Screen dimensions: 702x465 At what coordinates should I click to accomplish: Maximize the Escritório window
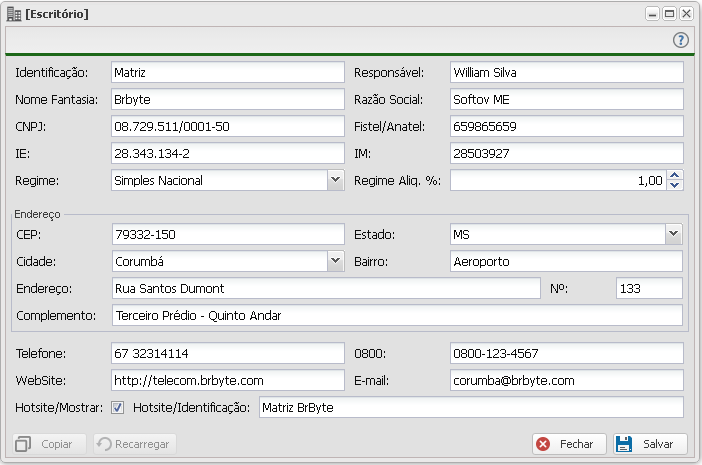(669, 14)
